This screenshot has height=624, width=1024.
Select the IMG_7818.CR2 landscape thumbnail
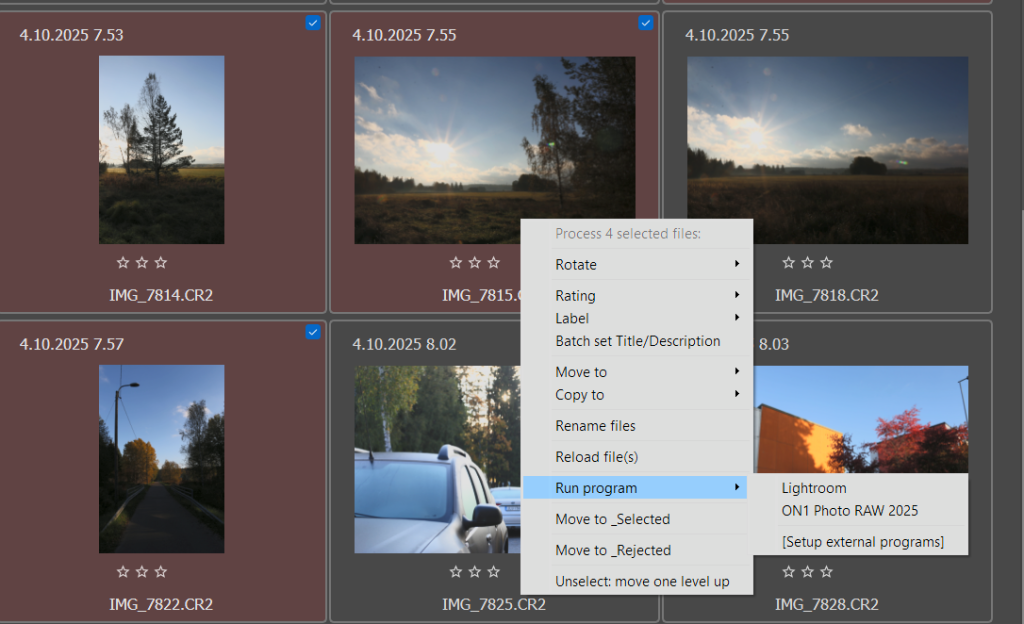(827, 150)
